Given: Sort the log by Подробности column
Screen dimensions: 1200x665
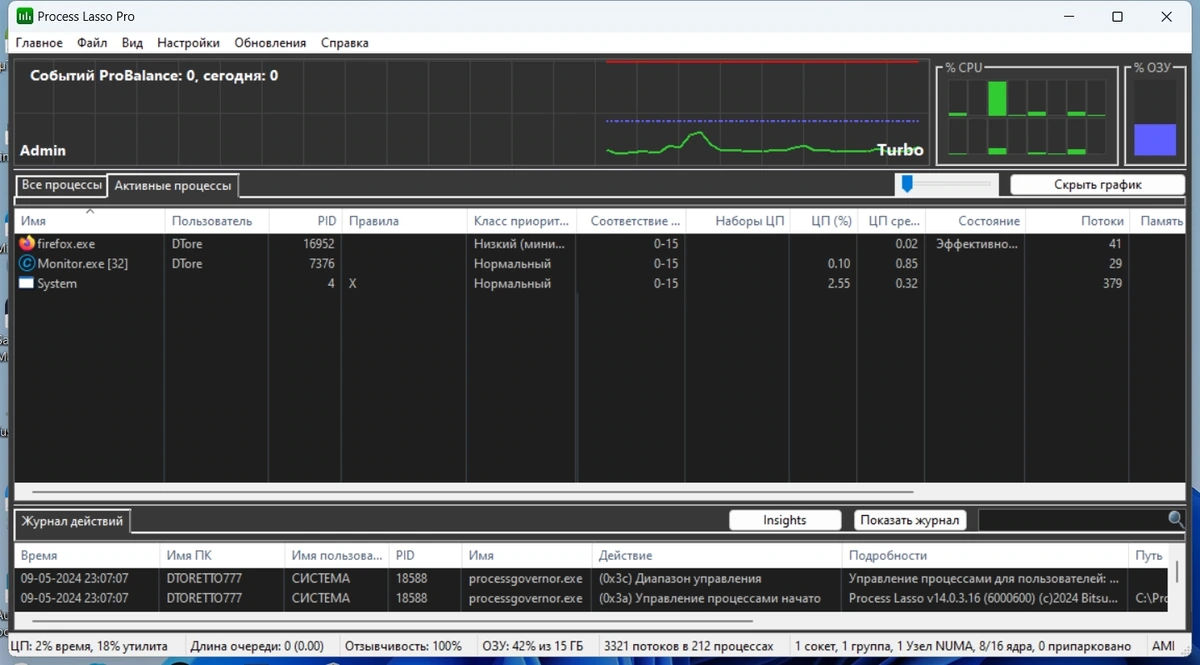Looking at the screenshot, I should [x=985, y=555].
